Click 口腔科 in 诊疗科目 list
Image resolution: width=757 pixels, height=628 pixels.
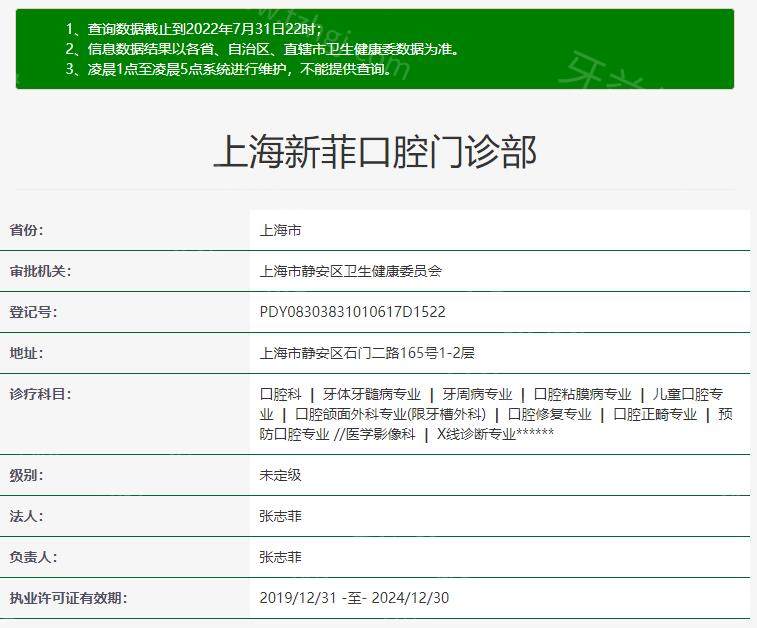(280, 394)
